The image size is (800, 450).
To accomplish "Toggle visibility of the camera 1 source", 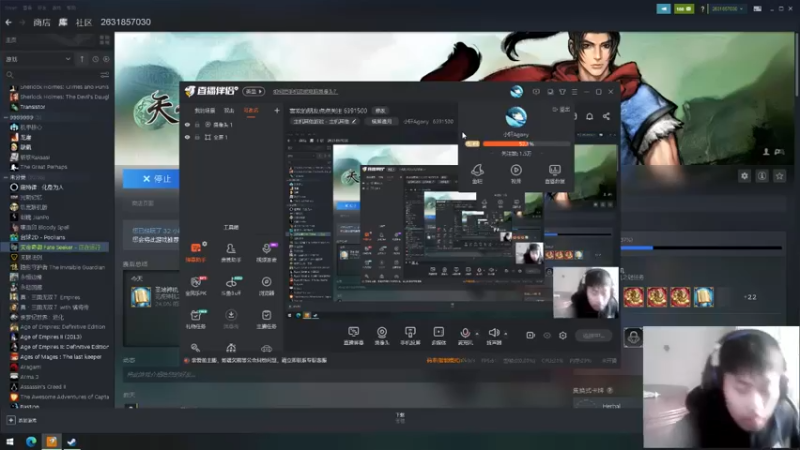I will click(x=187, y=124).
